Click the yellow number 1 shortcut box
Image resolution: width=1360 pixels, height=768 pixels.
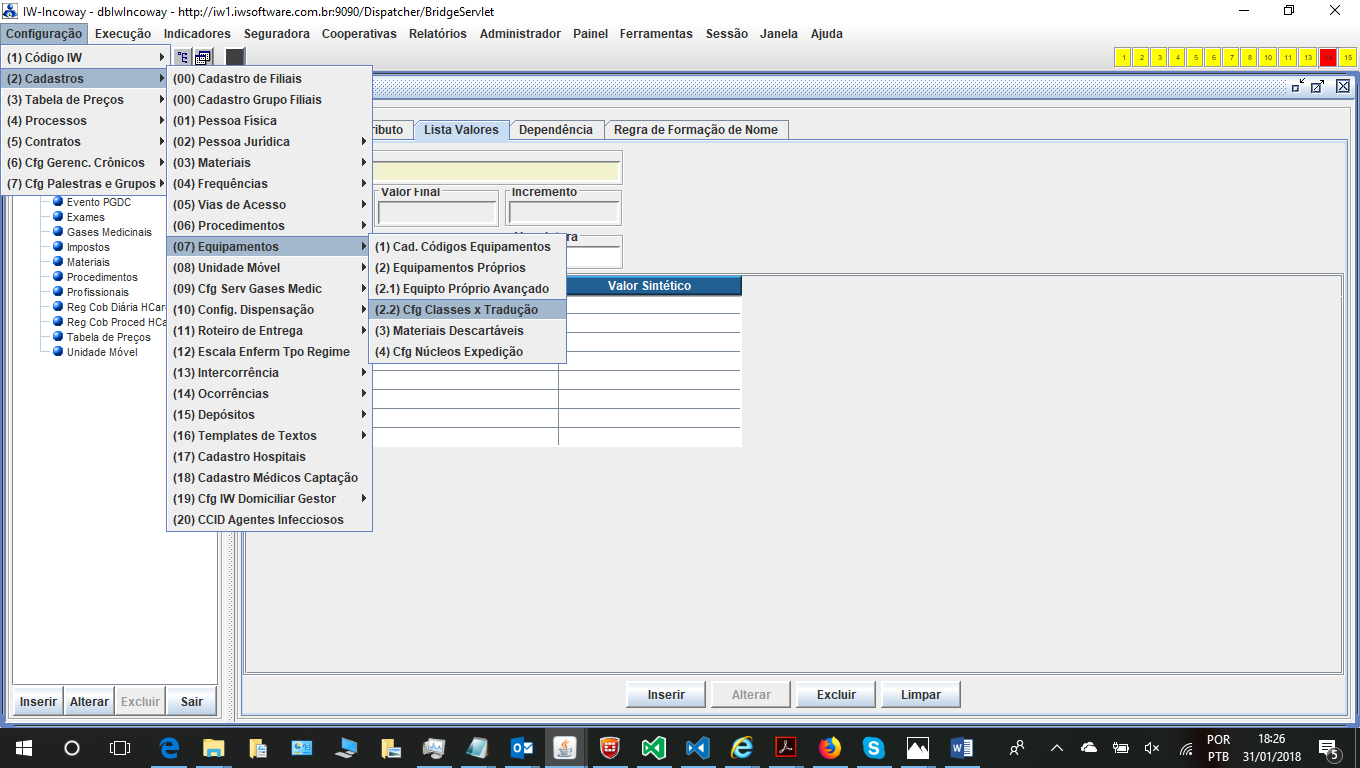(x=1123, y=57)
